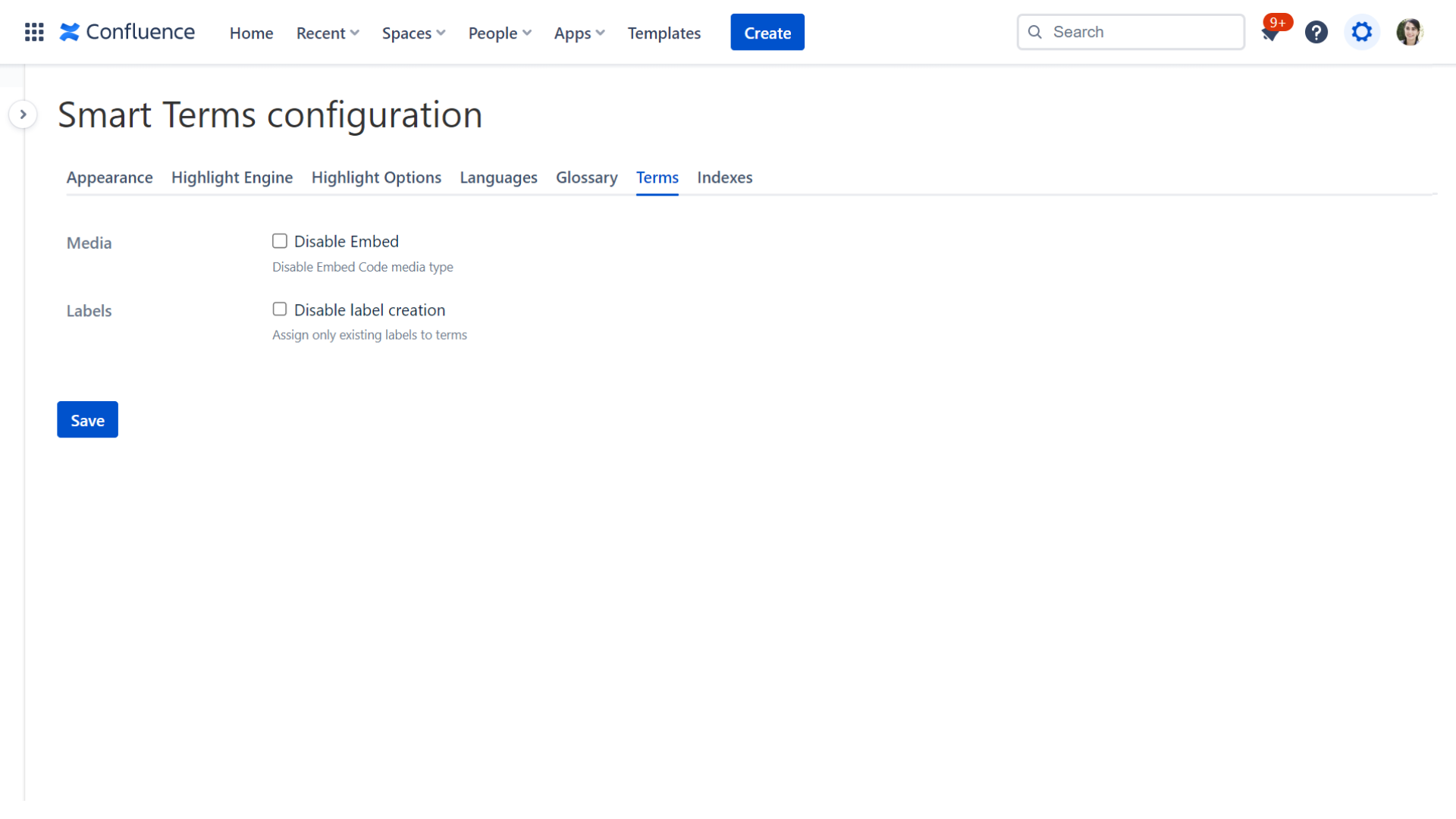Open the Atlassian app switcher grid
The width and height of the screenshot is (1456, 819).
pyautogui.click(x=34, y=32)
